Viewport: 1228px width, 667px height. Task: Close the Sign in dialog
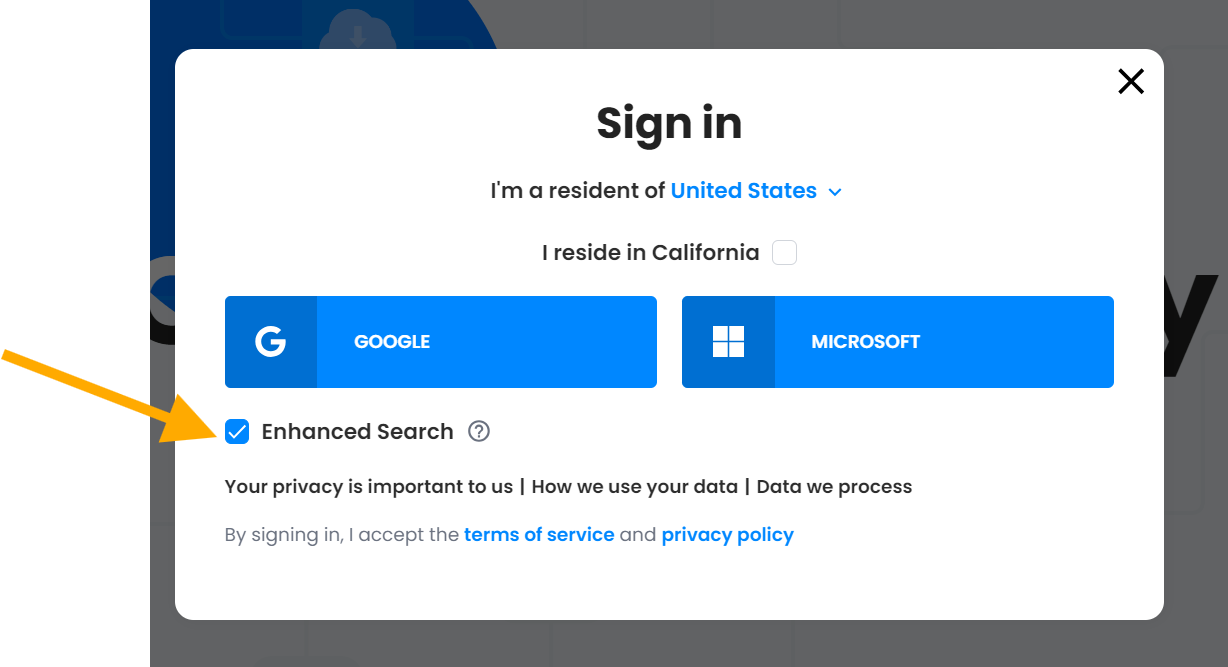click(x=1131, y=81)
